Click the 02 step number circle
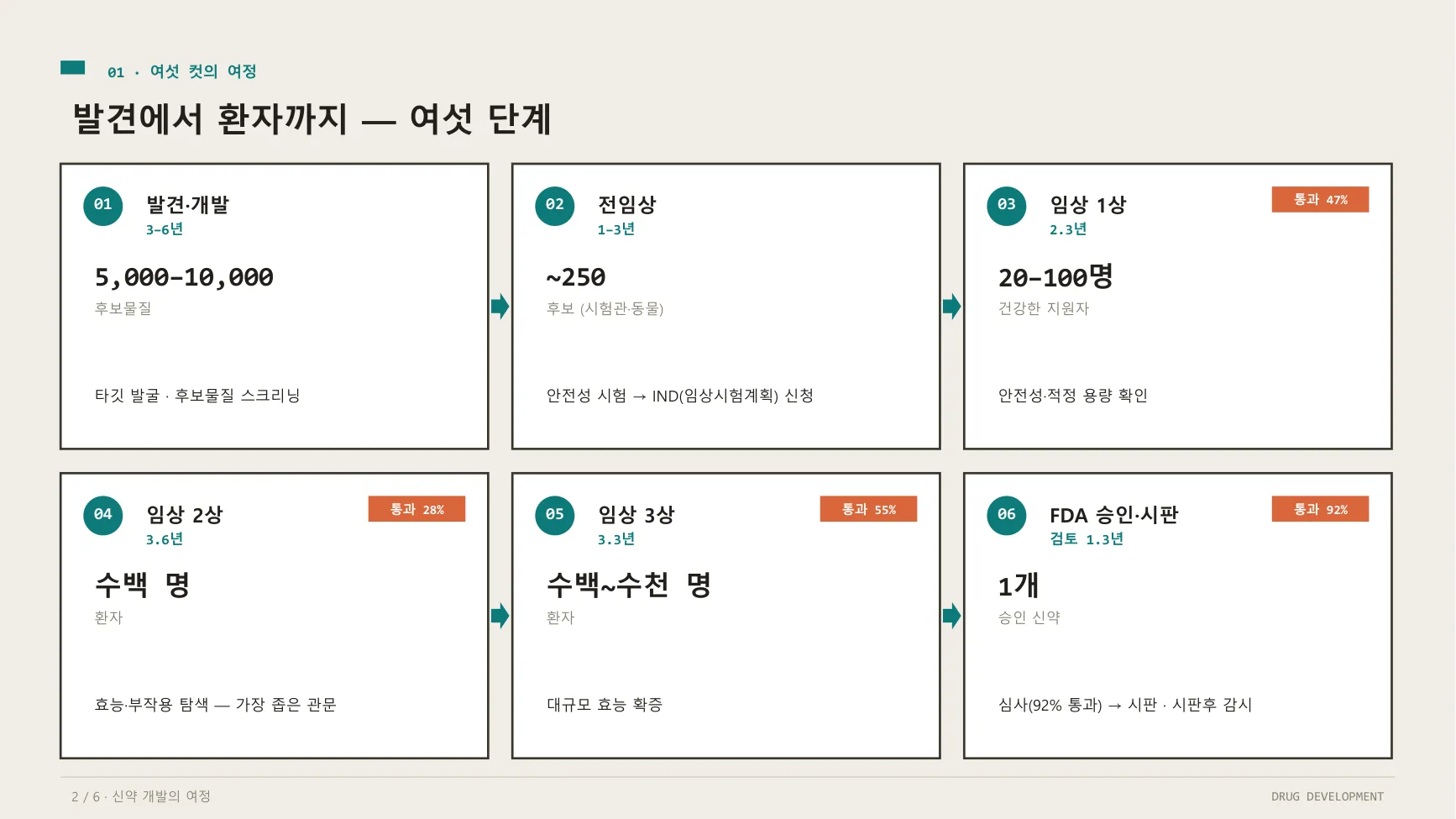The image size is (1456, 819). tap(555, 206)
